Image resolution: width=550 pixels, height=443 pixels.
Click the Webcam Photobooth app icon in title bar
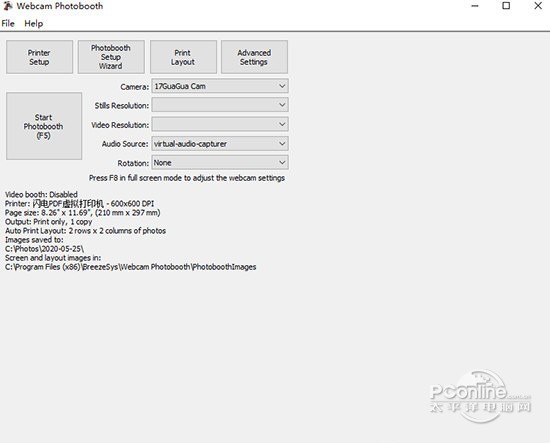click(x=8, y=6)
